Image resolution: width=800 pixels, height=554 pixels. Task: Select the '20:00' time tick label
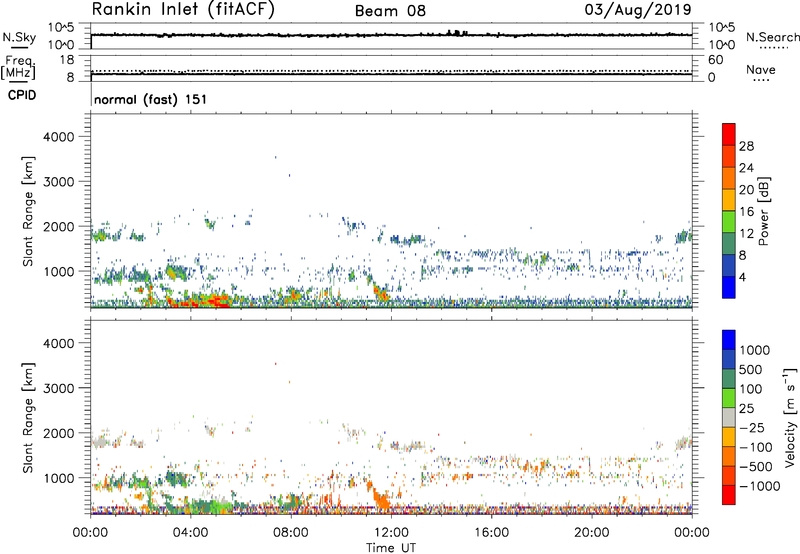(x=591, y=533)
